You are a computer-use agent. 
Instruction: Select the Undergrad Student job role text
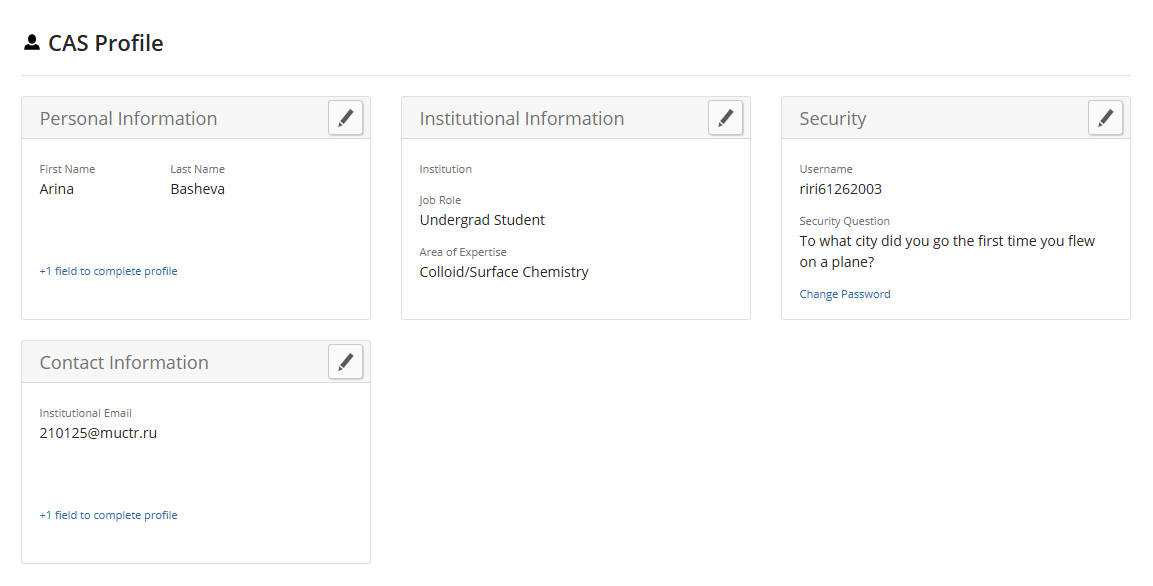click(x=482, y=220)
